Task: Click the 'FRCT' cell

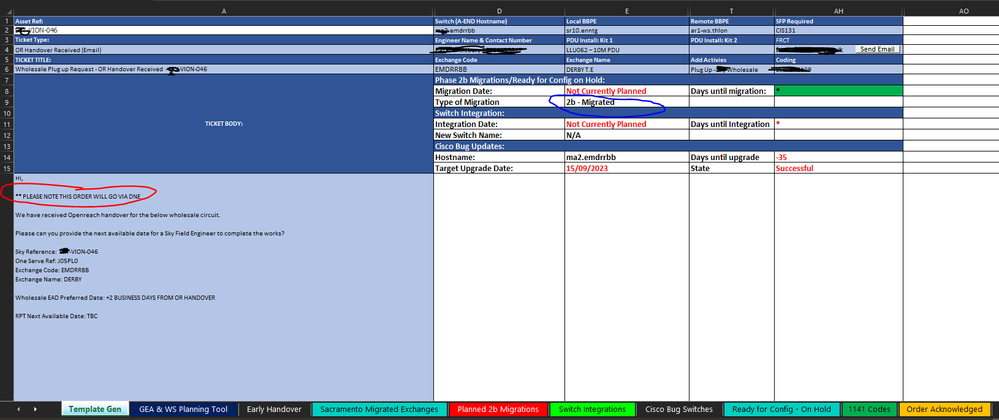Action: (x=838, y=40)
